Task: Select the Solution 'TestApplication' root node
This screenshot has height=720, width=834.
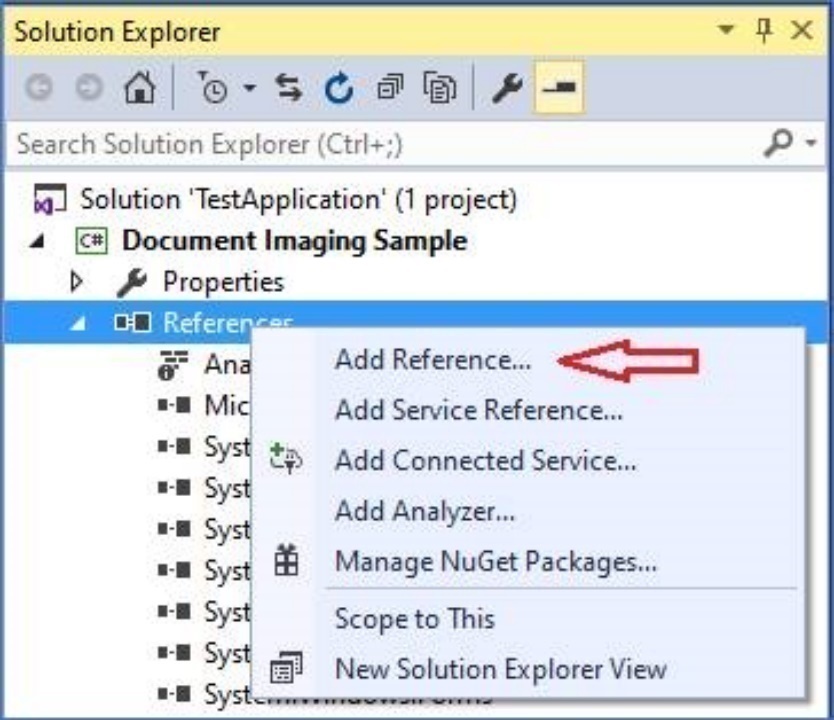Action: 298,199
